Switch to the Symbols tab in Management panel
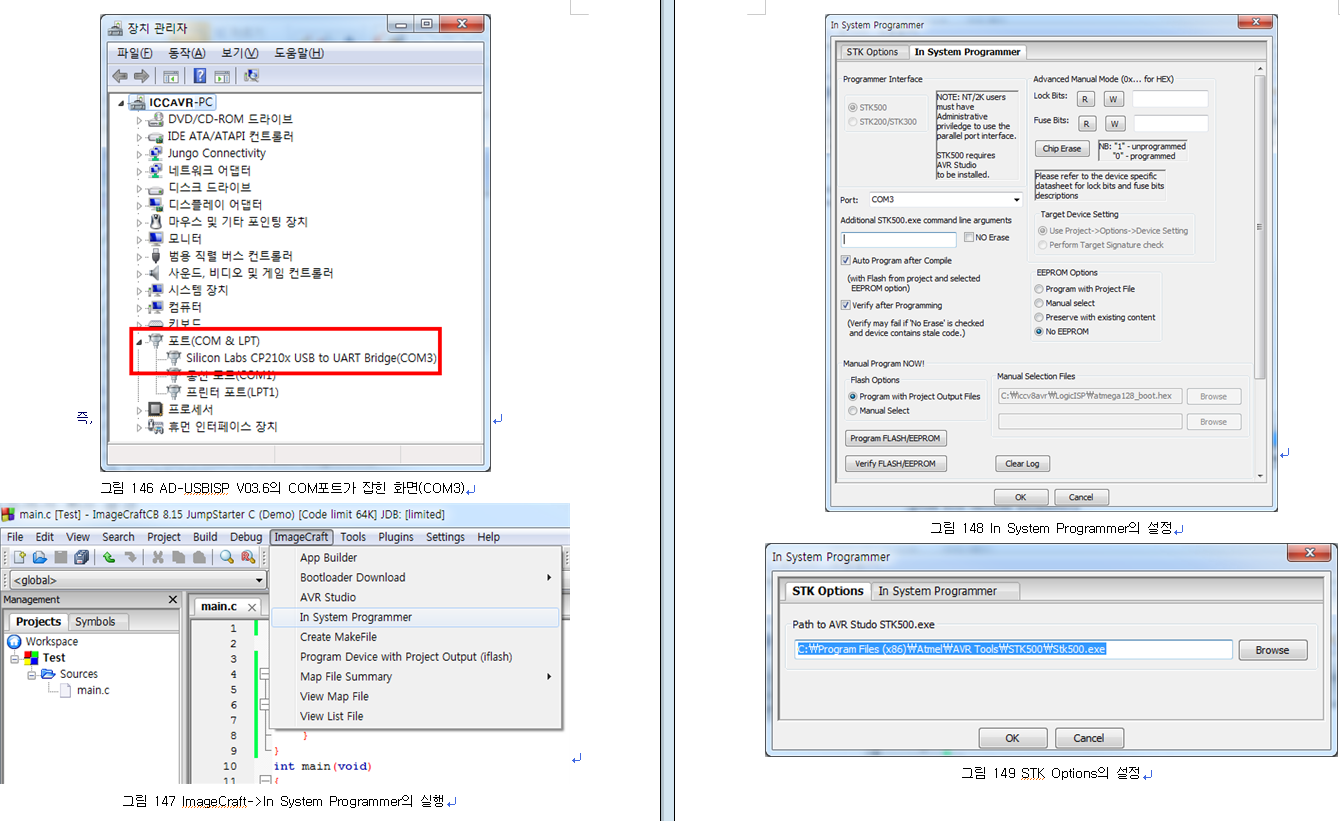This screenshot has width=1340, height=821. [x=95, y=622]
